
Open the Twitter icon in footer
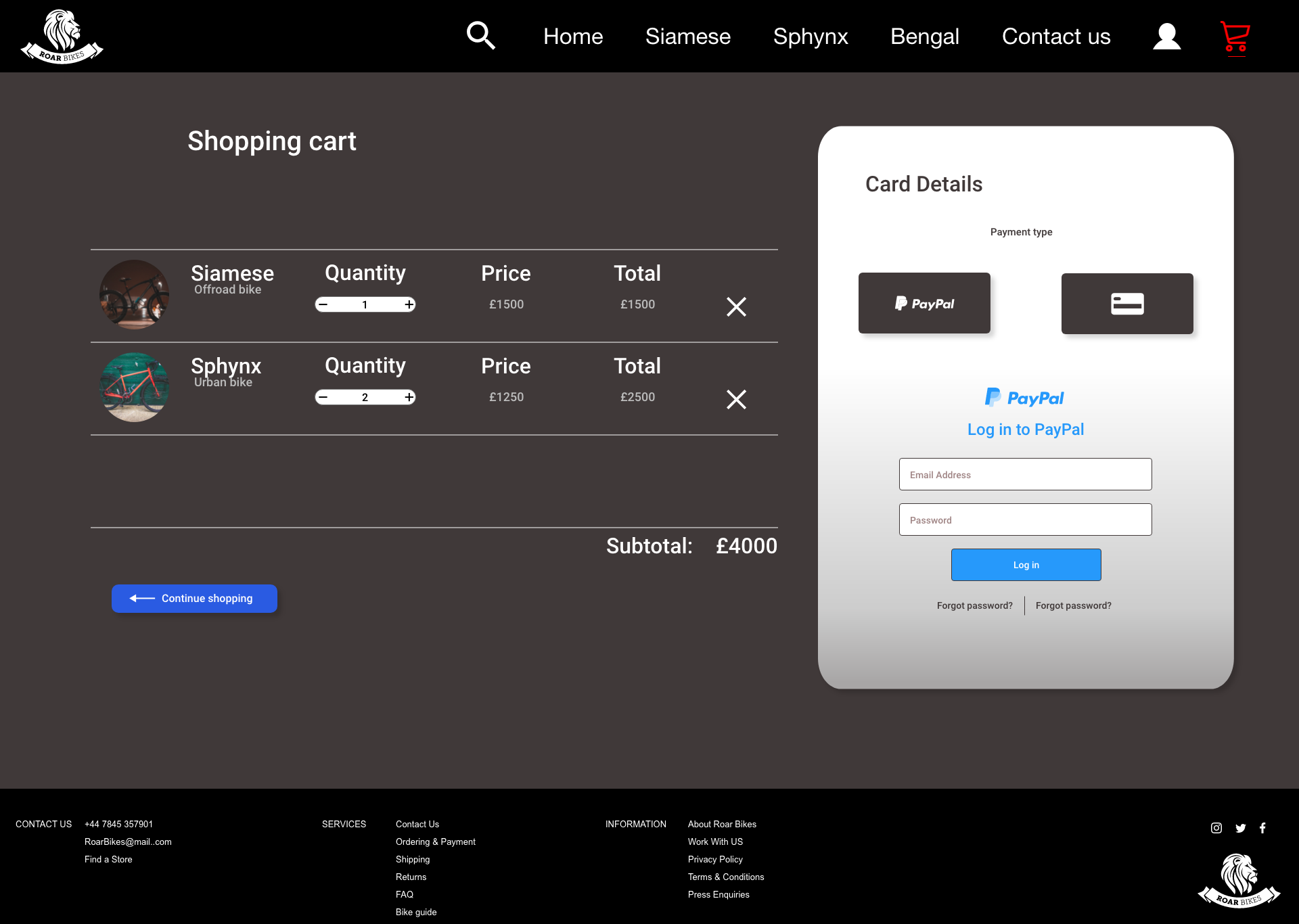pos(1240,828)
